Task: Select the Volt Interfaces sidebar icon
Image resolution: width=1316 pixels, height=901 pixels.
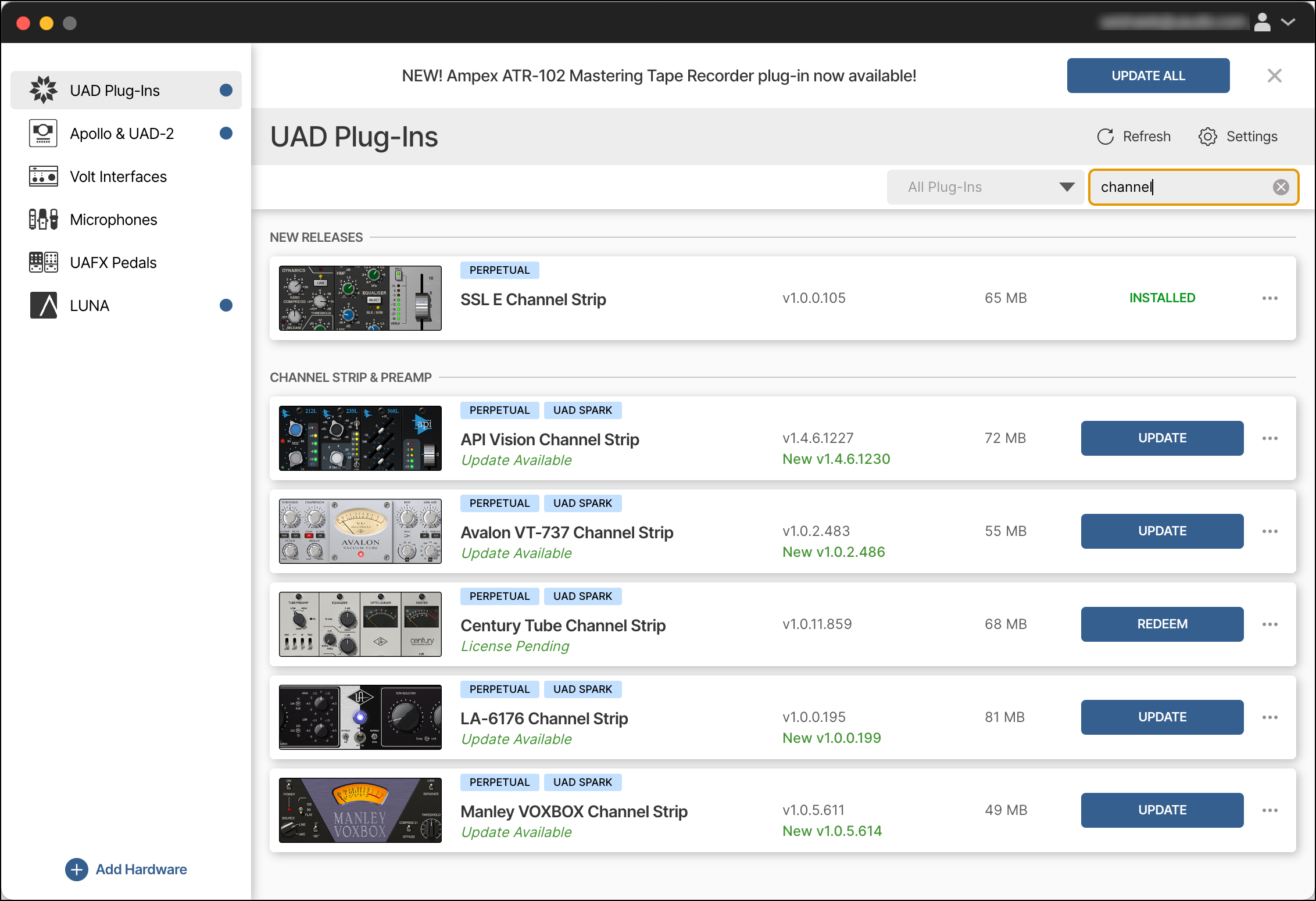Action: (x=43, y=176)
